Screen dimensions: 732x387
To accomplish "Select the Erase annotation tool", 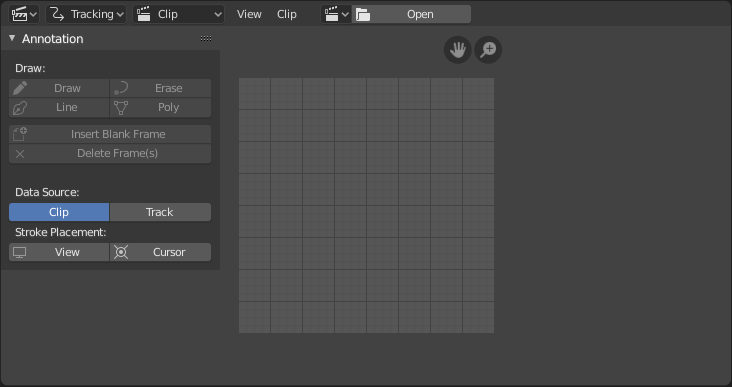I will (x=161, y=88).
